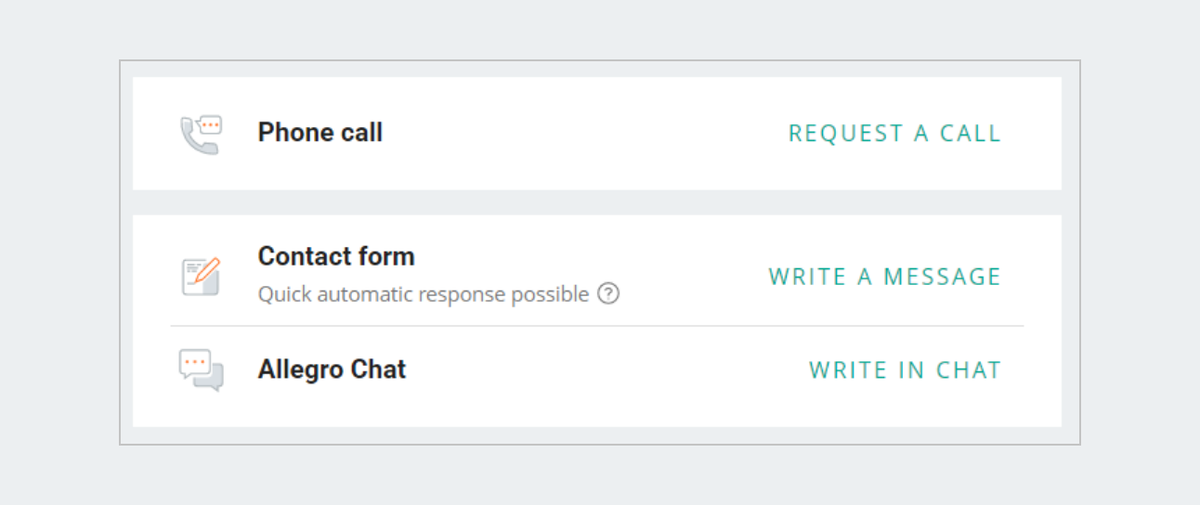The height and width of the screenshot is (505, 1200).
Task: Click empty white space in Phone call card
Action: [580, 133]
